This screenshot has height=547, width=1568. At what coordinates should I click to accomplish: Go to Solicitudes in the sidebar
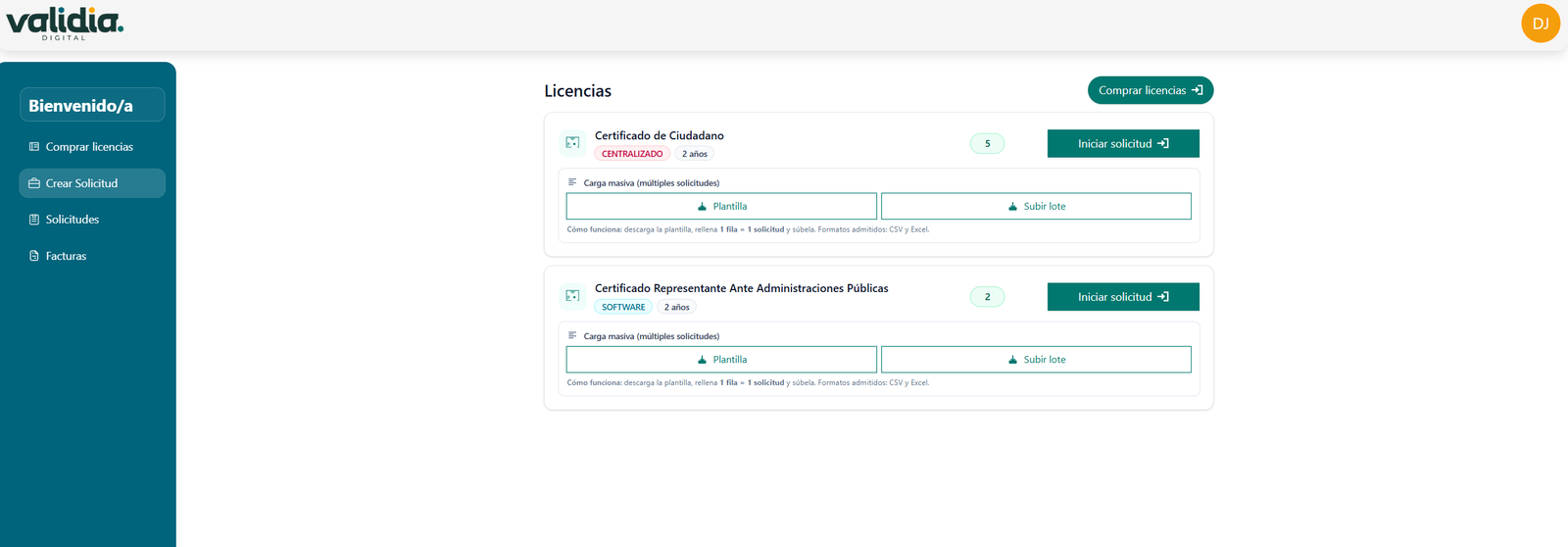click(92, 220)
